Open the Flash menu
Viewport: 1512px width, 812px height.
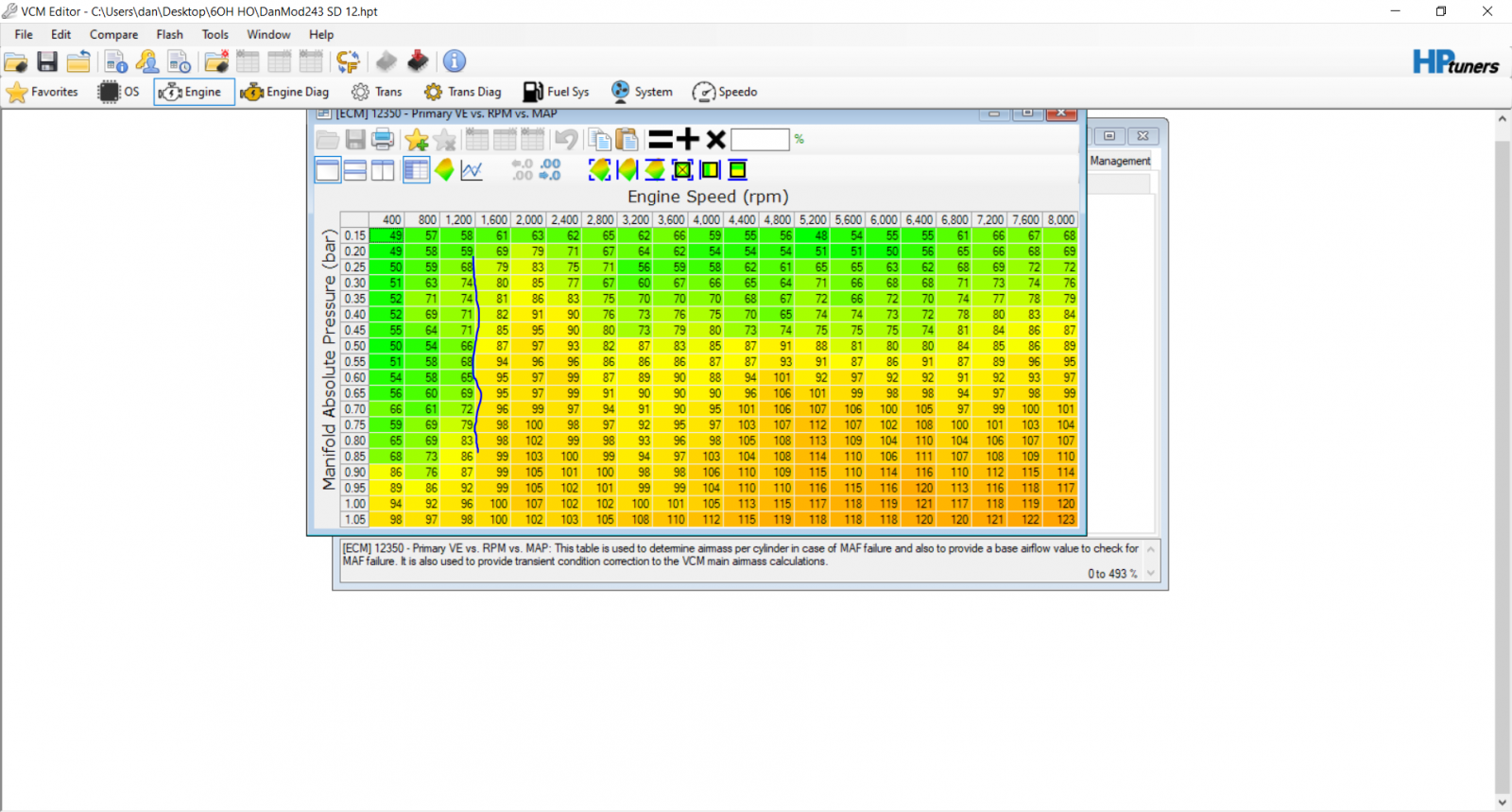(x=170, y=35)
